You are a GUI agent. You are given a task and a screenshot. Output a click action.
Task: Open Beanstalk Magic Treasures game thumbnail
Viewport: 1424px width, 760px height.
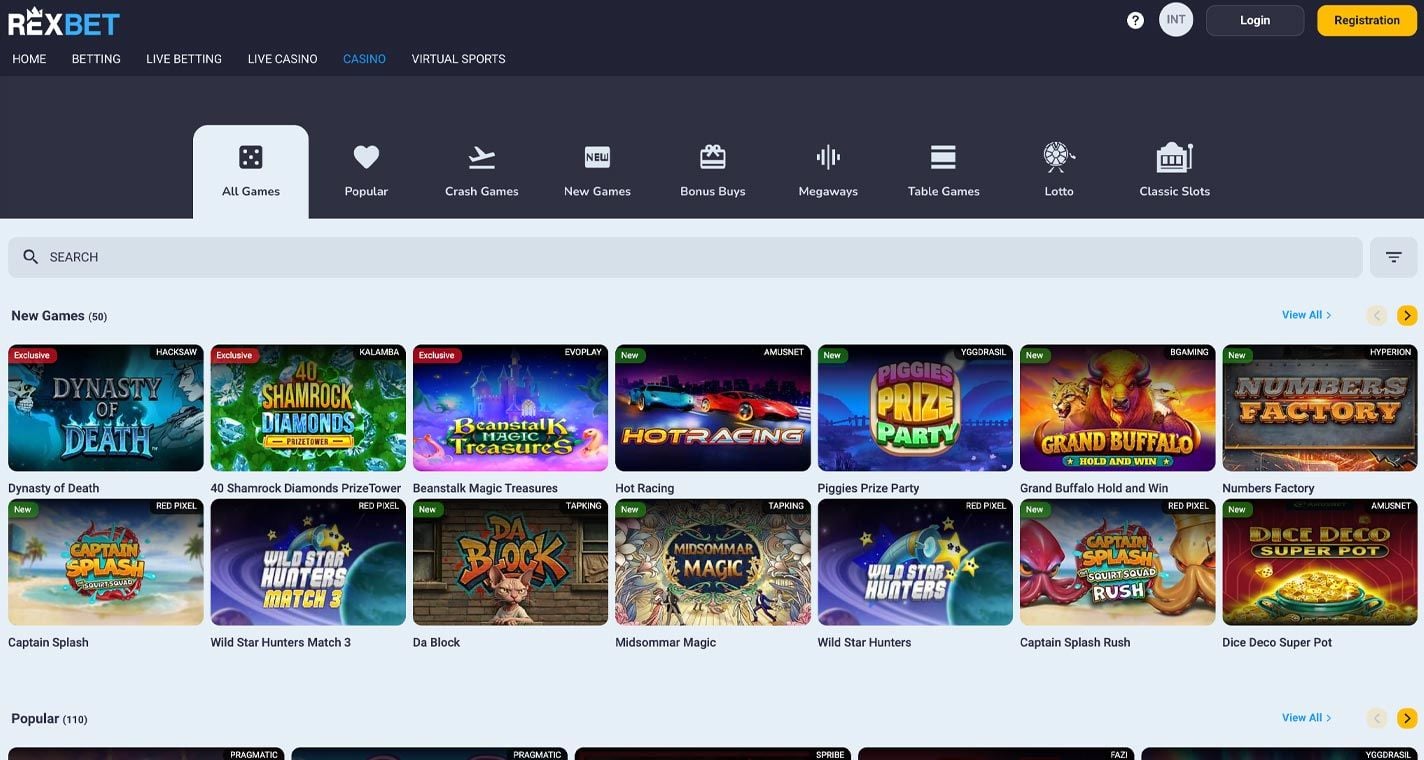[510, 408]
